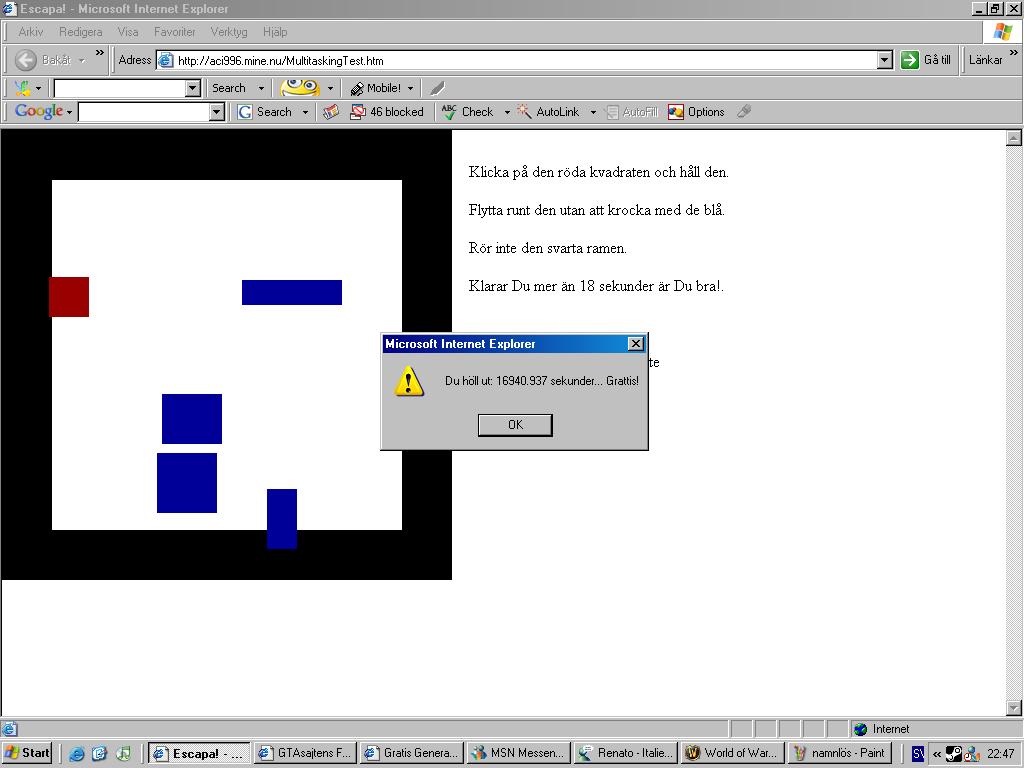Image resolution: width=1024 pixels, height=768 pixels.
Task: Click OK in the alert dialog
Action: point(515,424)
